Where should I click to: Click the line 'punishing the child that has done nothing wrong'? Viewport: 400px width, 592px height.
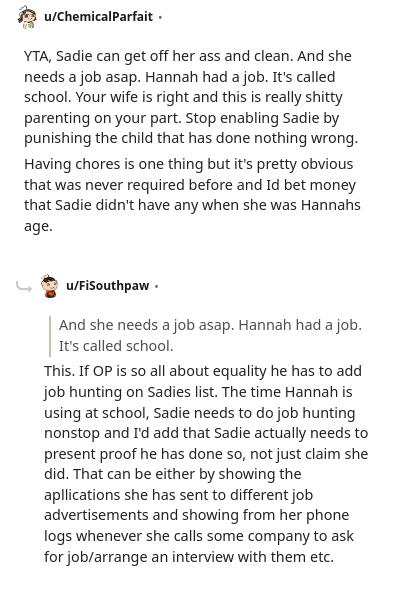[x=191, y=139]
